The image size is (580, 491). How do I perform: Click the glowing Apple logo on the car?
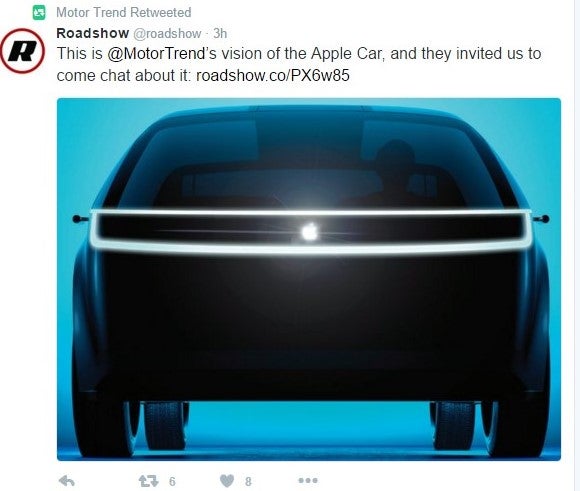[310, 232]
